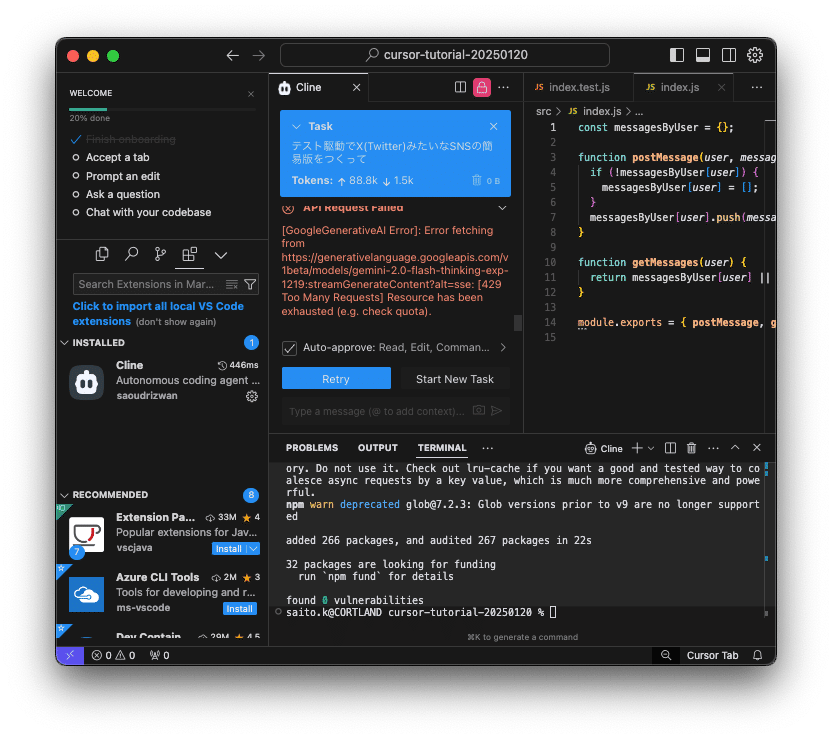
Task: Open terminal panel more actions
Action: [x=713, y=448]
